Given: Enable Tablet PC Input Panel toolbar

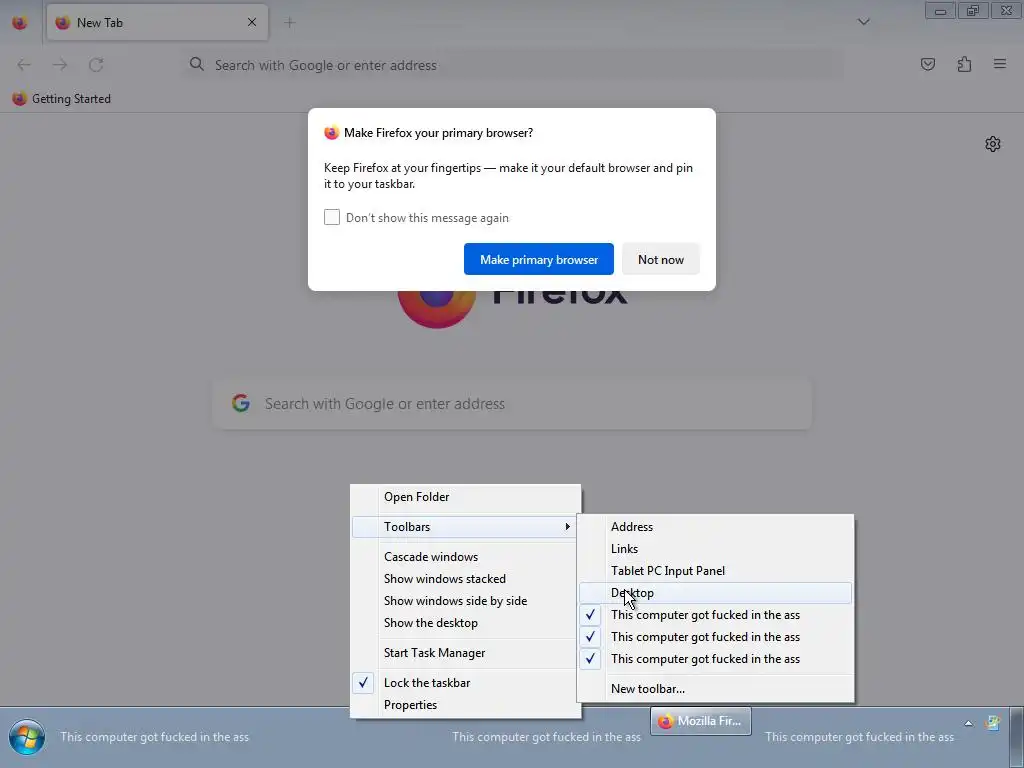Looking at the screenshot, I should [x=716, y=571].
